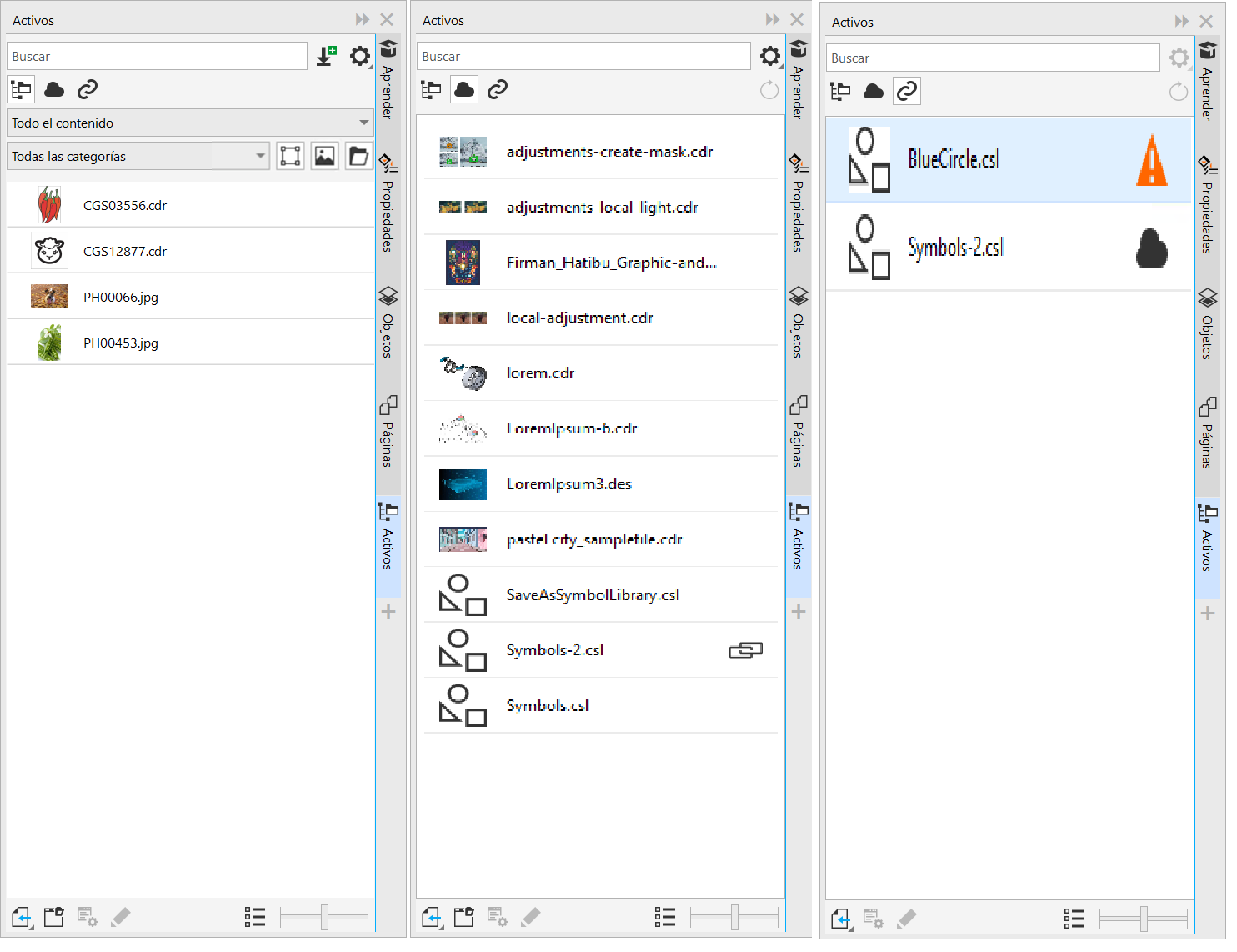Click the refresh icon in the middle panel

click(769, 90)
